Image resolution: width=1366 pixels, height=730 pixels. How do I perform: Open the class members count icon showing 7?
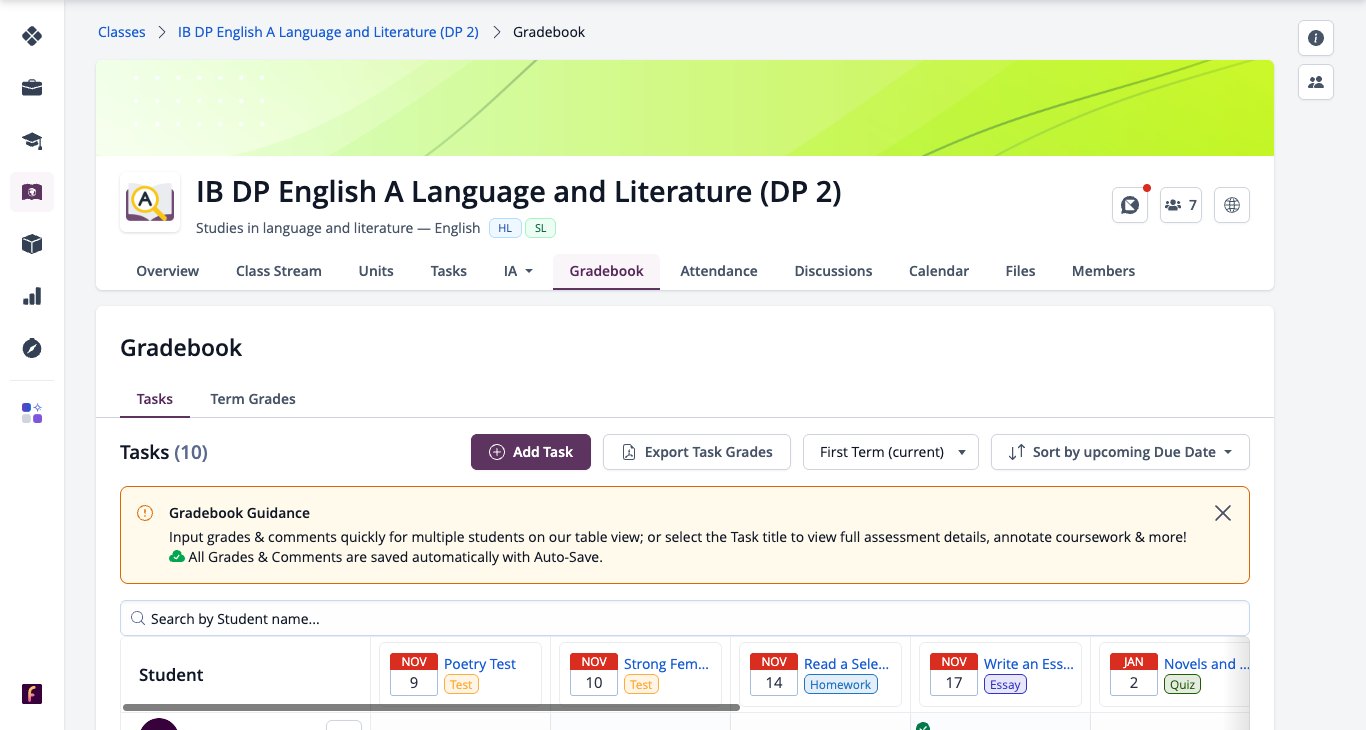[1180, 205]
